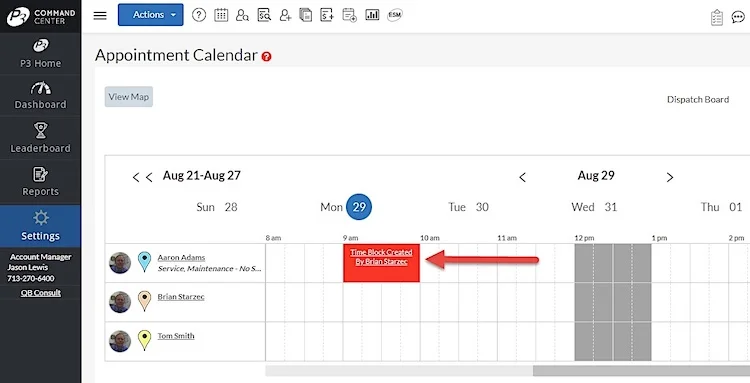Toggle the hamburger menu

click(x=100, y=15)
